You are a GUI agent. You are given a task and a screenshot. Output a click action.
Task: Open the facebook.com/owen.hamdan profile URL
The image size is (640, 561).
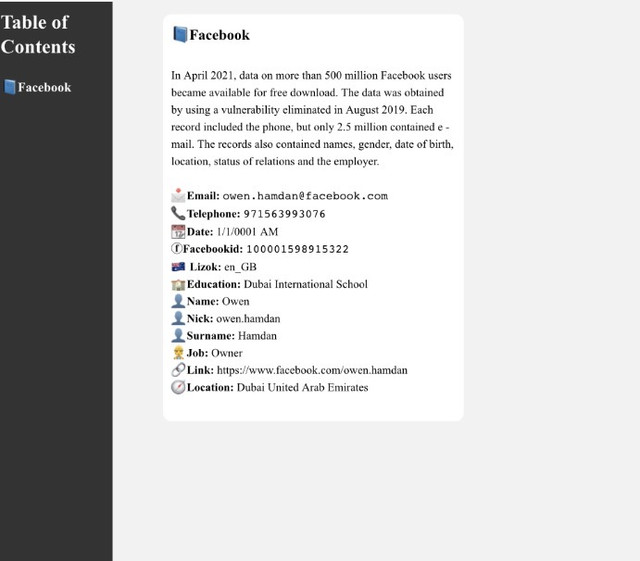point(312,370)
